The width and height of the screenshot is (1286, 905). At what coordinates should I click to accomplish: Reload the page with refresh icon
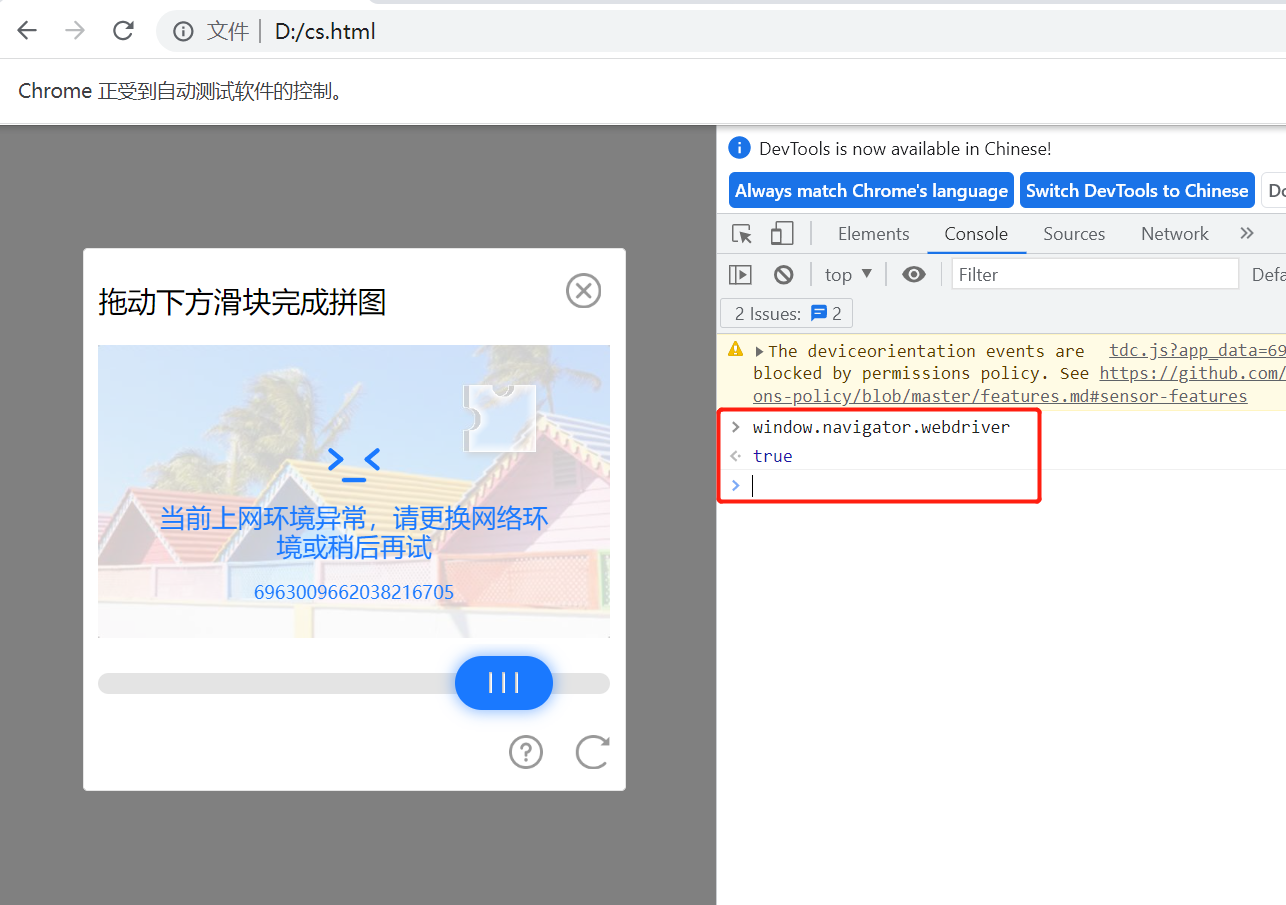(123, 31)
